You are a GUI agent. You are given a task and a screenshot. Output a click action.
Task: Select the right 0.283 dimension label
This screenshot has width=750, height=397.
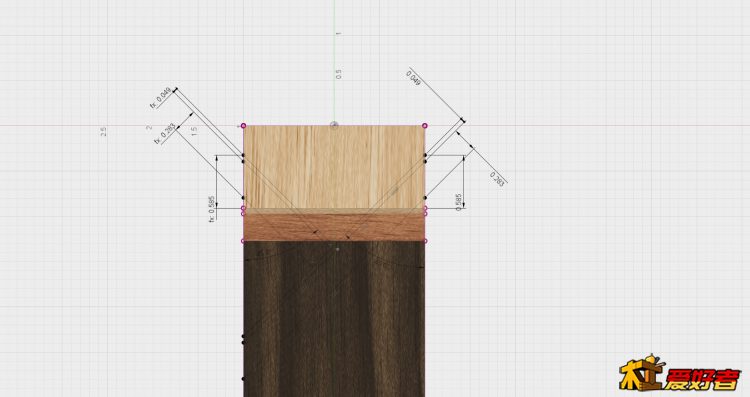tap(497, 179)
